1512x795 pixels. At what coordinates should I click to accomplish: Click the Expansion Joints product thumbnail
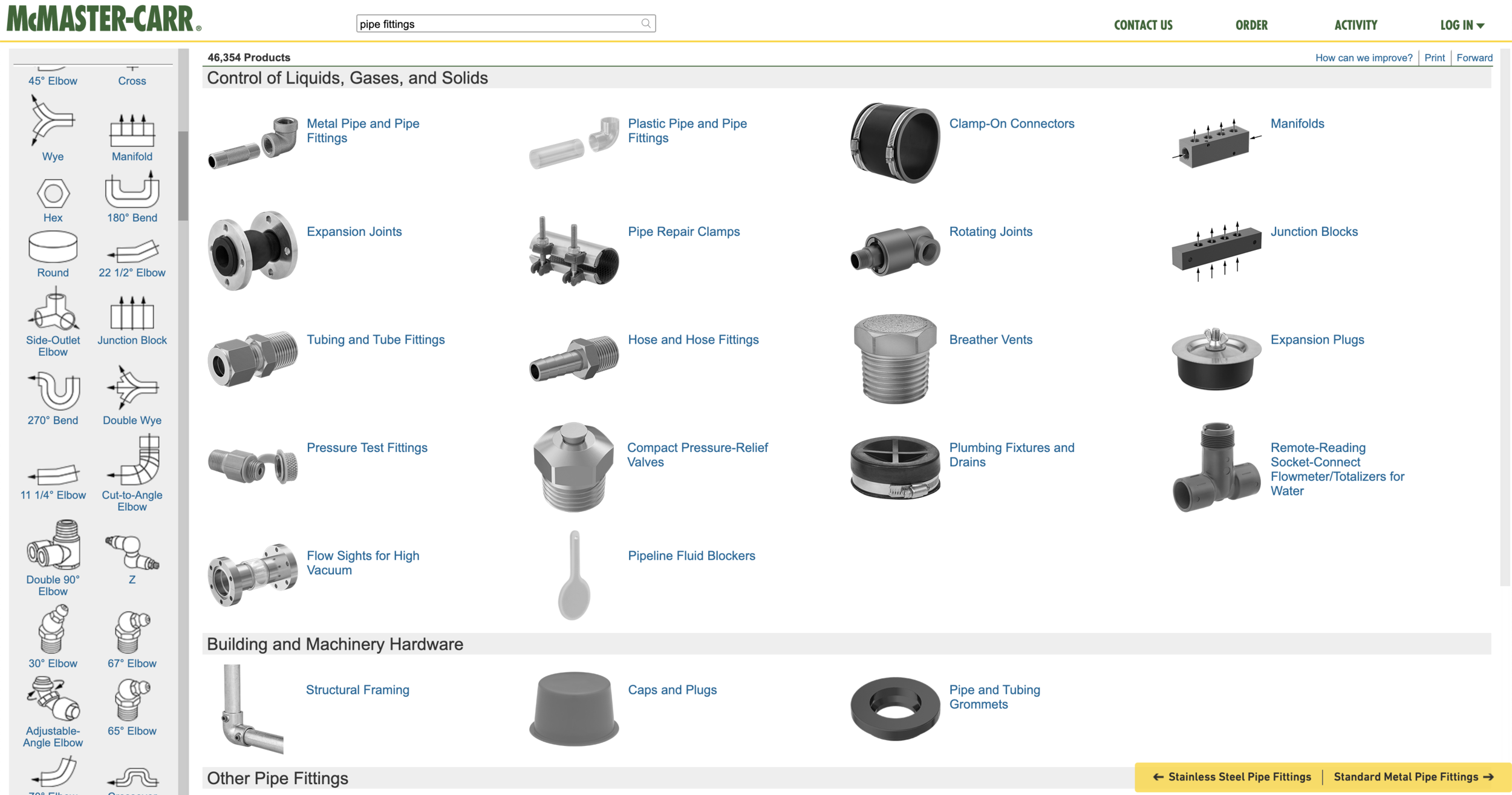tap(252, 250)
